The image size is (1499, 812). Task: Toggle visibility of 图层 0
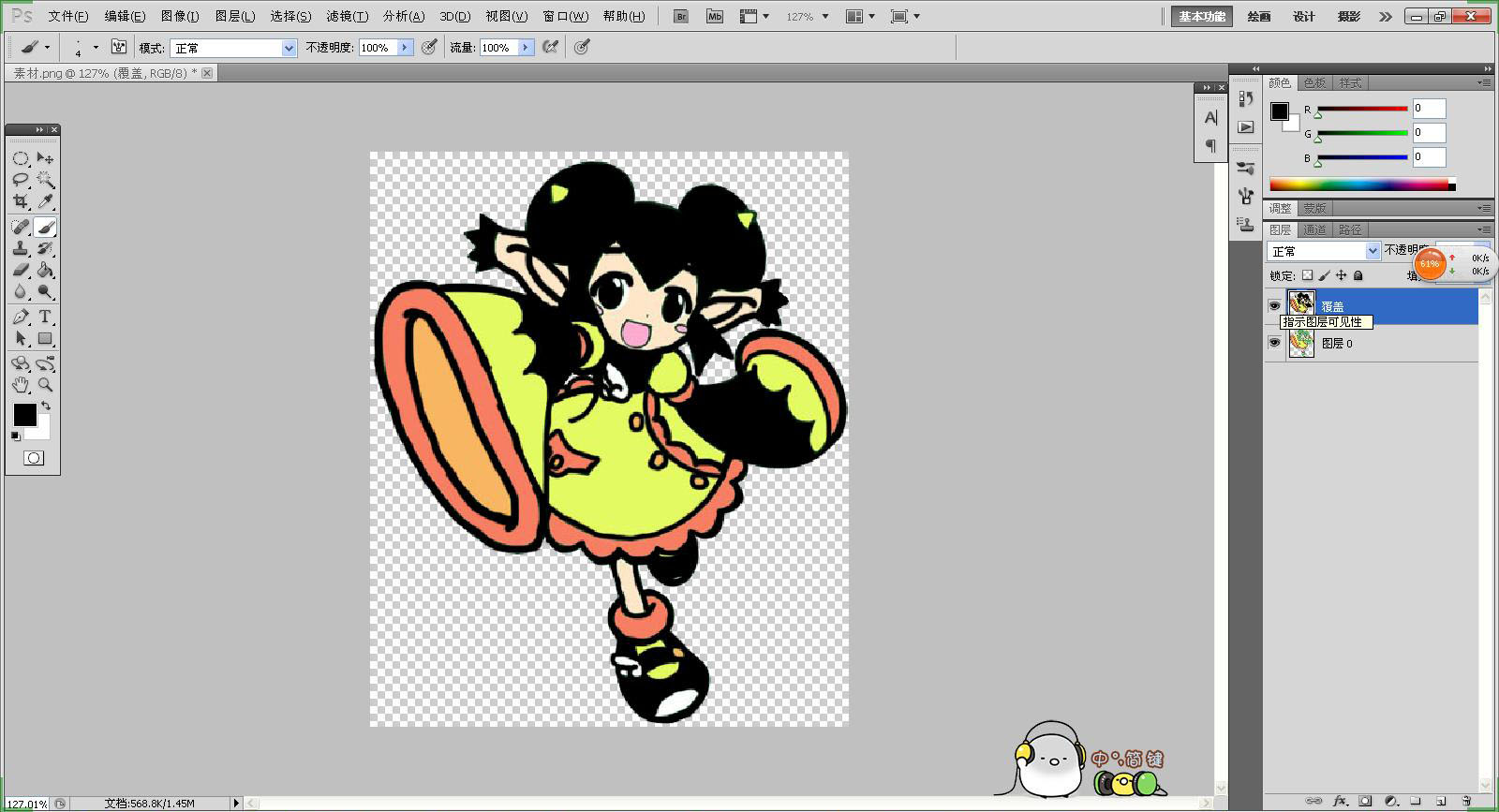tap(1274, 344)
